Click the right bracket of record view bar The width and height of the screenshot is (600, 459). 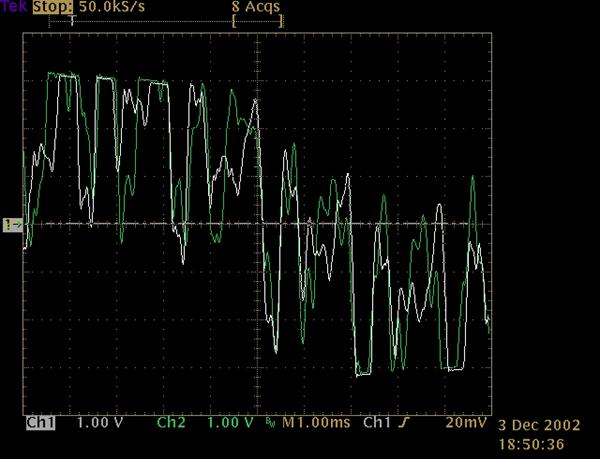tap(283, 20)
